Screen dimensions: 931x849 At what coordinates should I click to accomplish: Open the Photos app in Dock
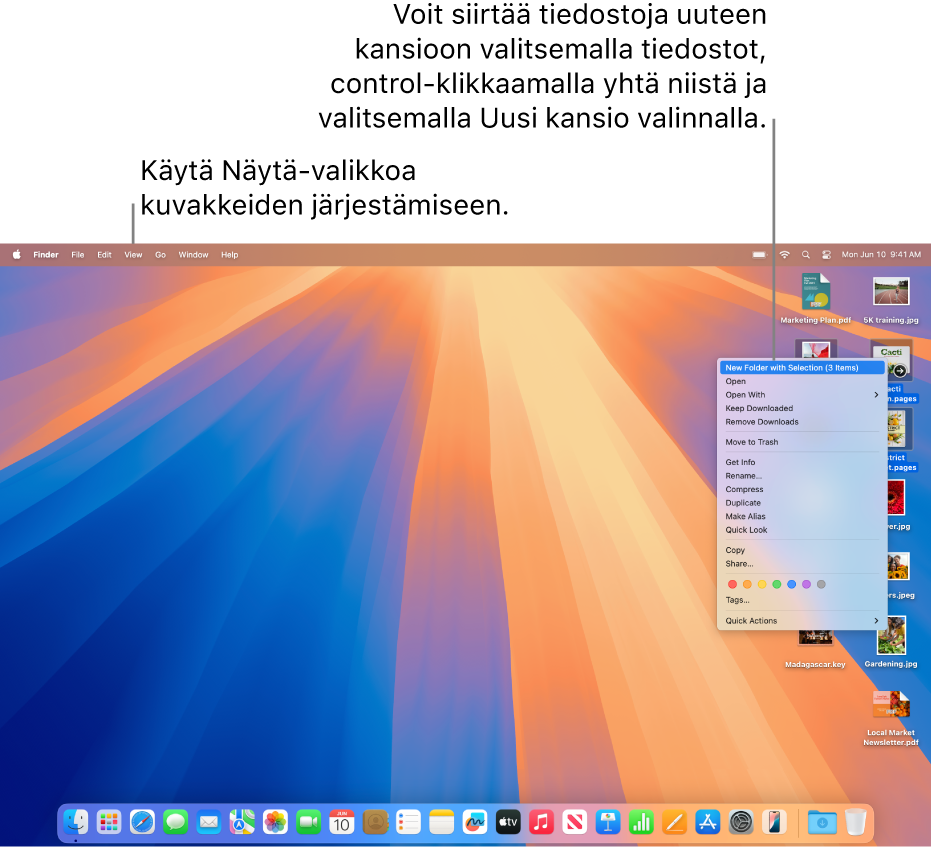point(276,822)
